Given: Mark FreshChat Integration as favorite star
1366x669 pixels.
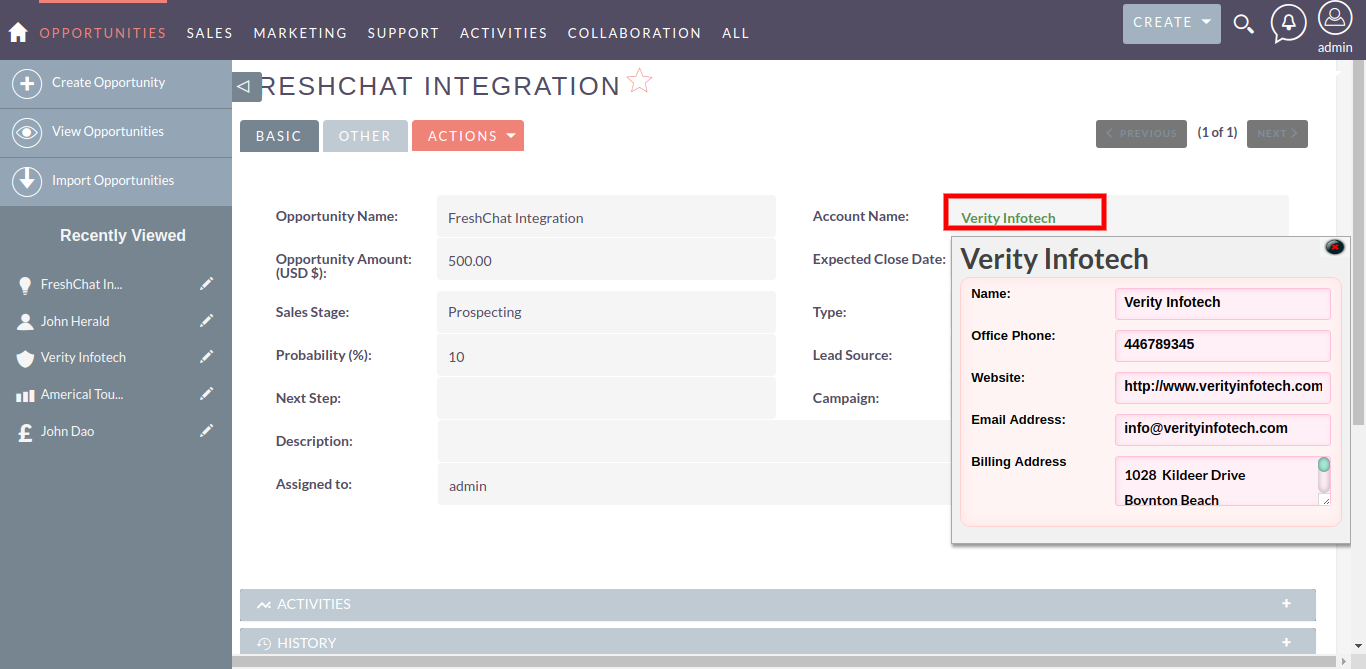Looking at the screenshot, I should coord(640,82).
